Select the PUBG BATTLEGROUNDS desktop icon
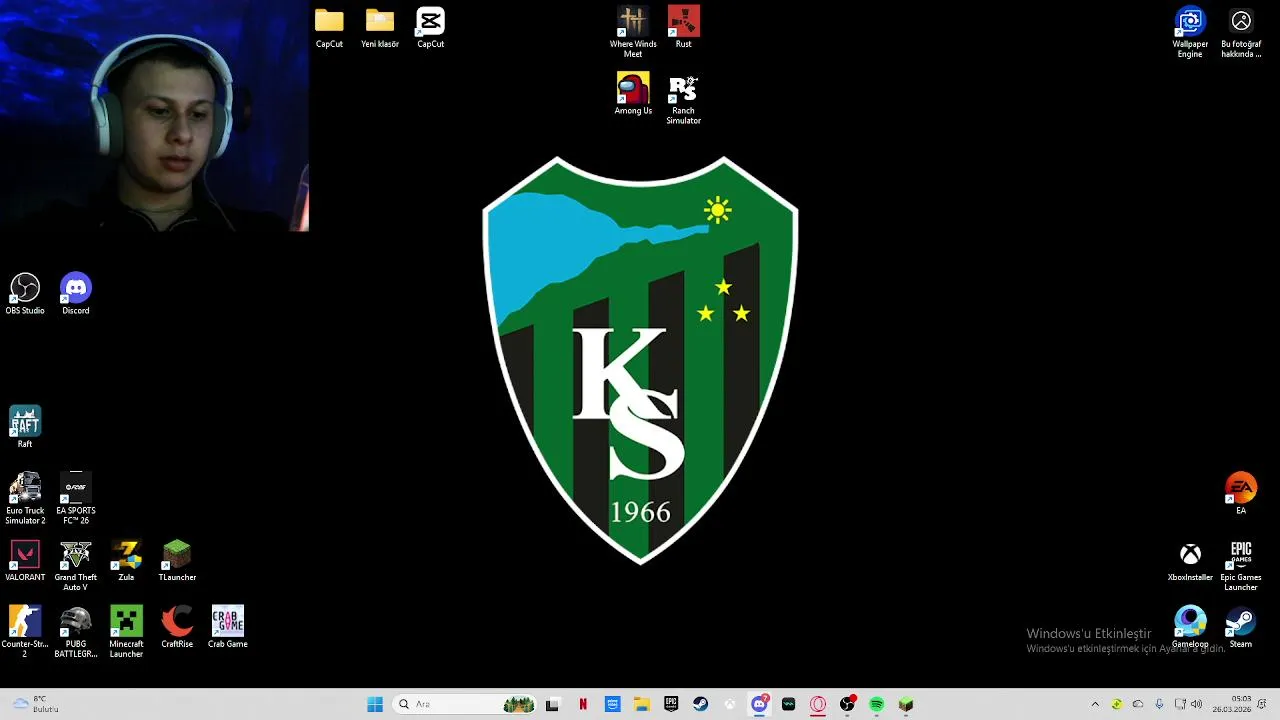This screenshot has width=1280, height=720. pos(76,632)
